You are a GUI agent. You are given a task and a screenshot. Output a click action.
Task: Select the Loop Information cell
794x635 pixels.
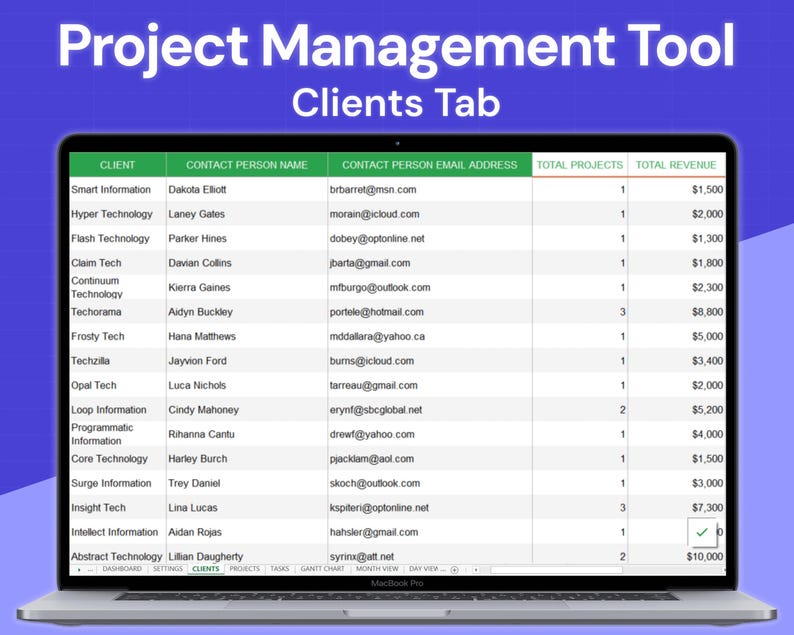[x=117, y=410]
